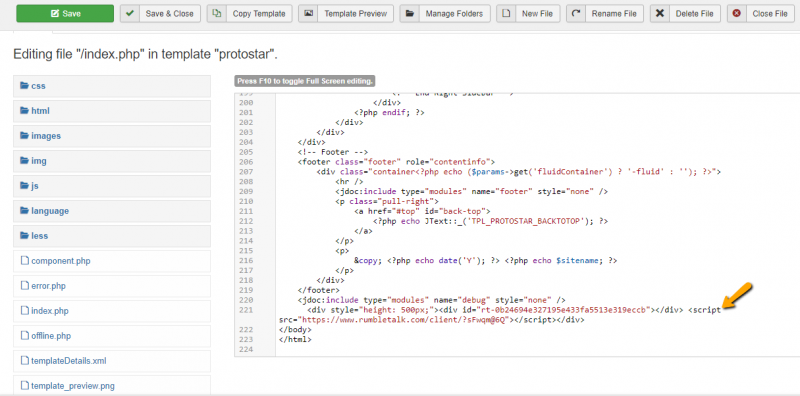The image size is (800, 396).
Task: Click the error.php file icon
Action: [24, 286]
